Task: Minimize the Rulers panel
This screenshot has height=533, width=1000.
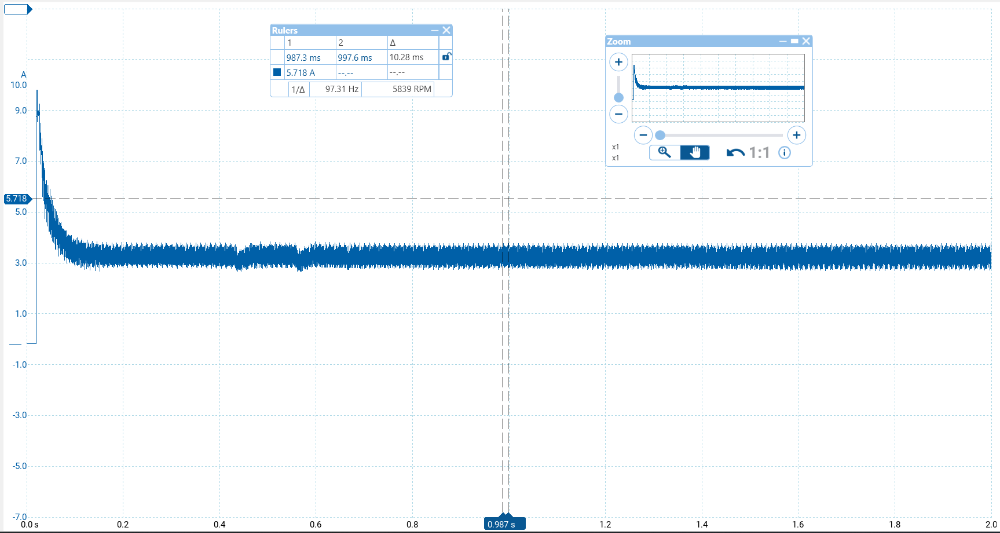Action: 435,31
